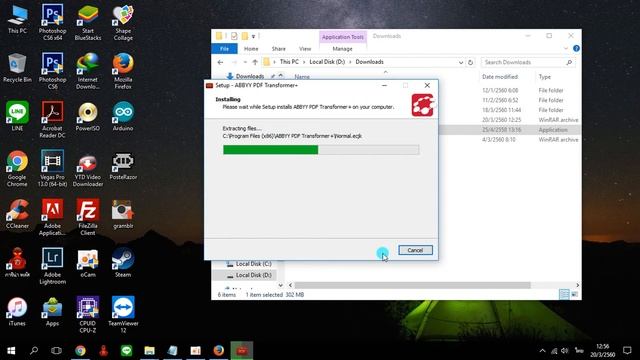
Task: Launch Google Chrome desktop icon
Action: (x=17, y=169)
